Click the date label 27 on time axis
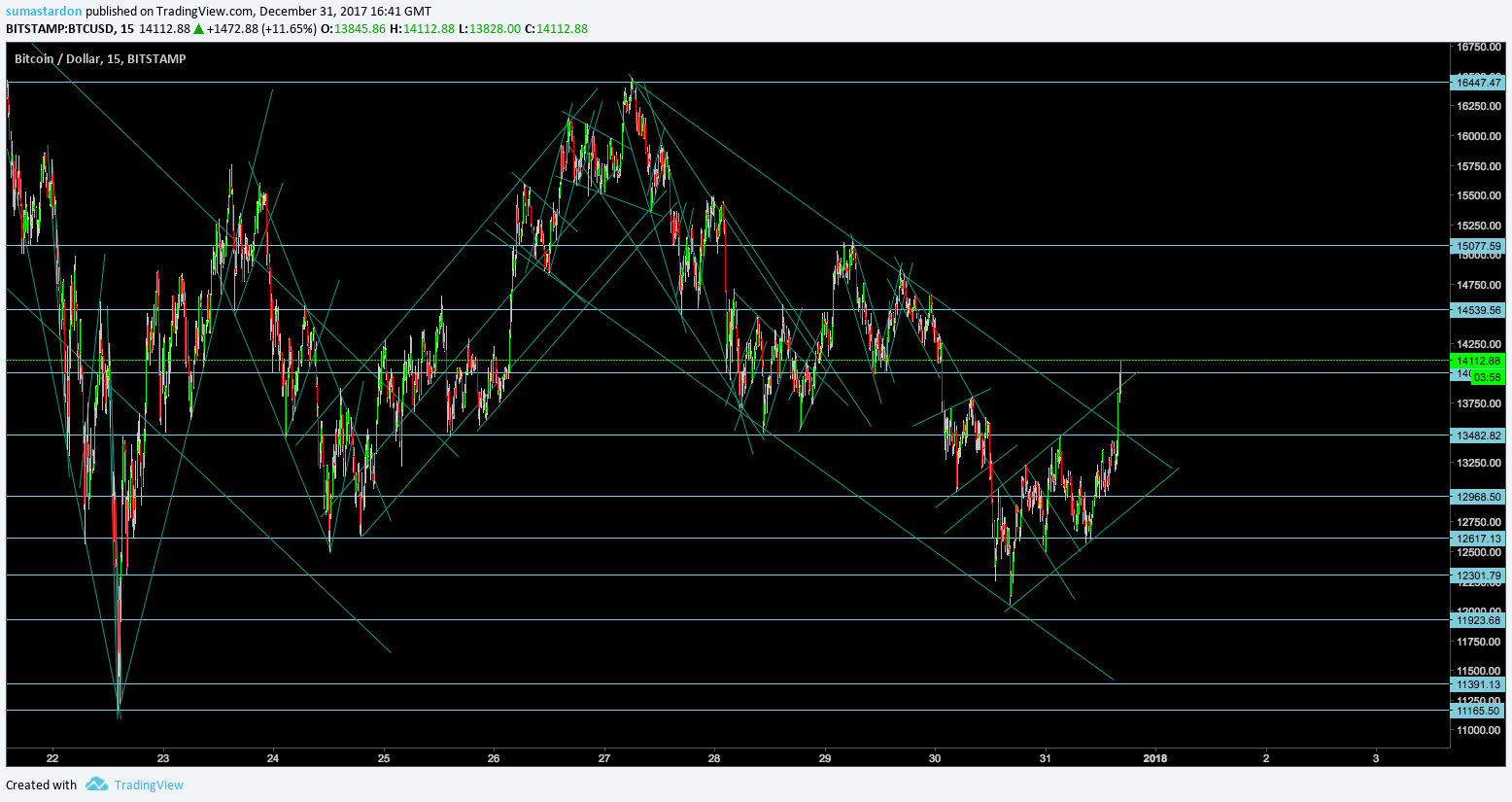The image size is (1512, 802). click(x=604, y=758)
